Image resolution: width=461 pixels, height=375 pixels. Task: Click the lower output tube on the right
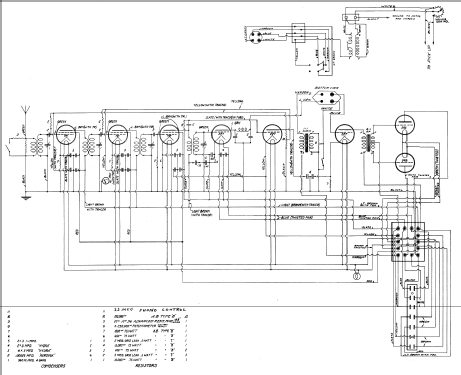(x=405, y=162)
